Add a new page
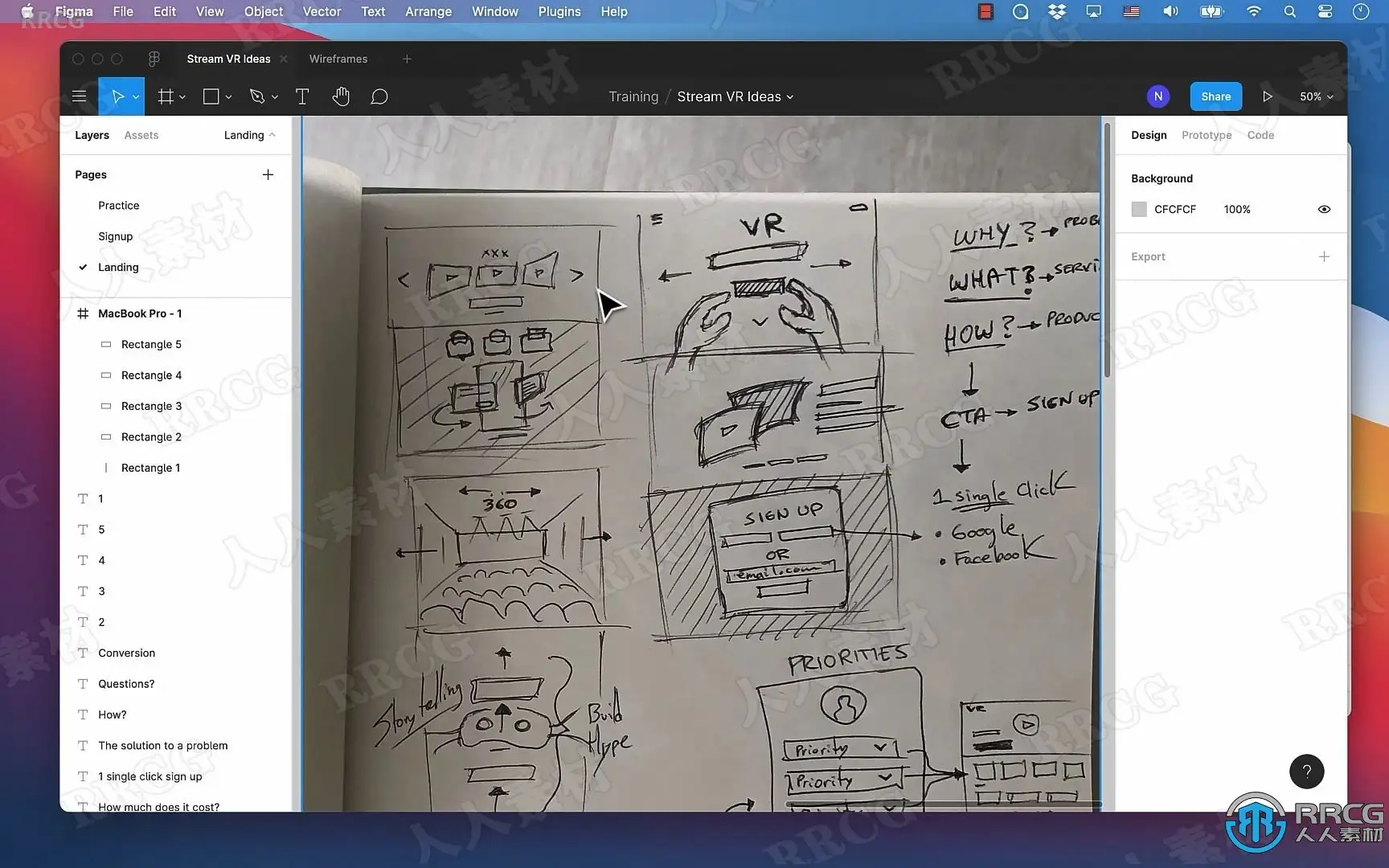This screenshot has width=1389, height=868. (268, 174)
